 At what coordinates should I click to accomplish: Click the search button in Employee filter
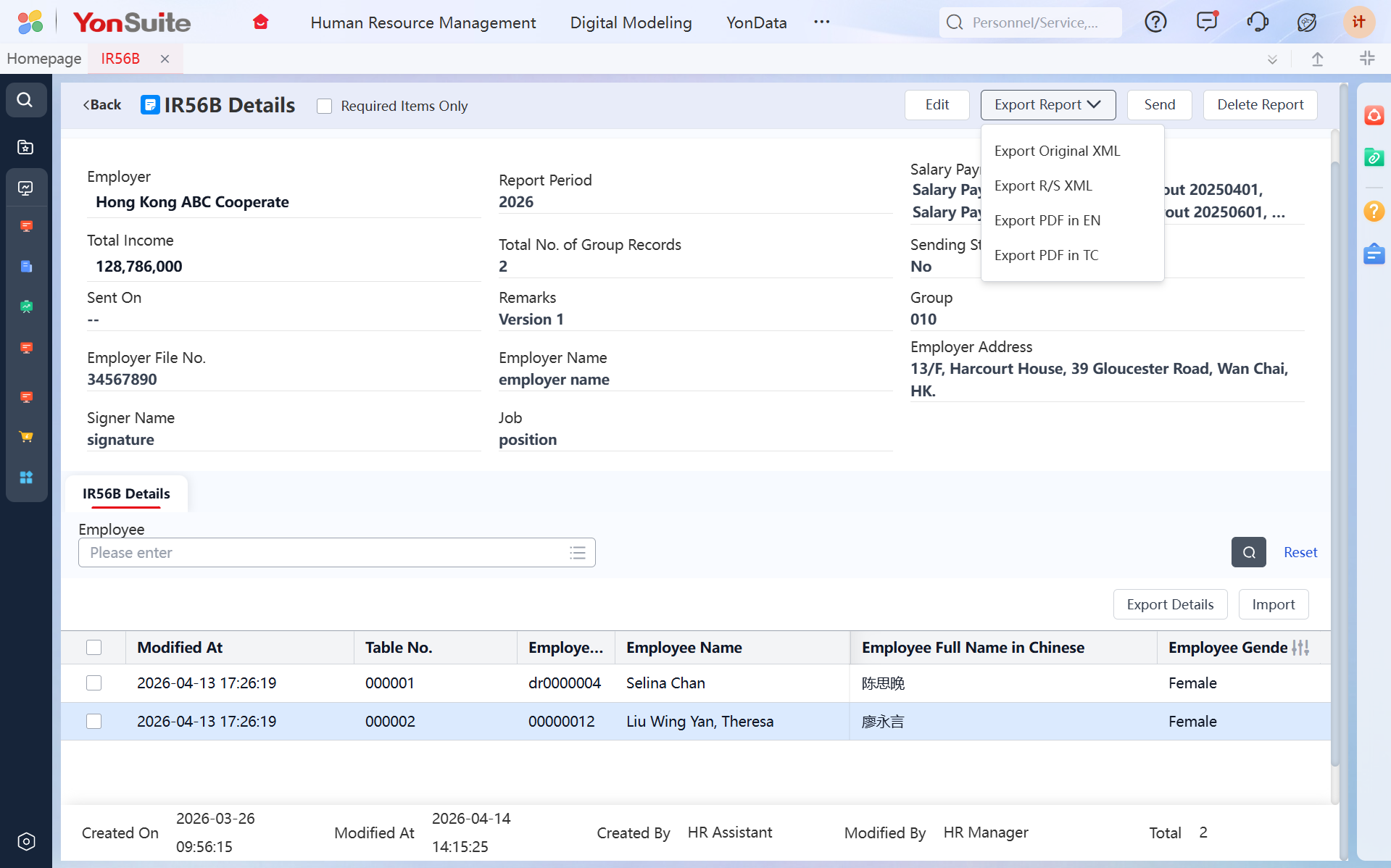coord(1248,552)
